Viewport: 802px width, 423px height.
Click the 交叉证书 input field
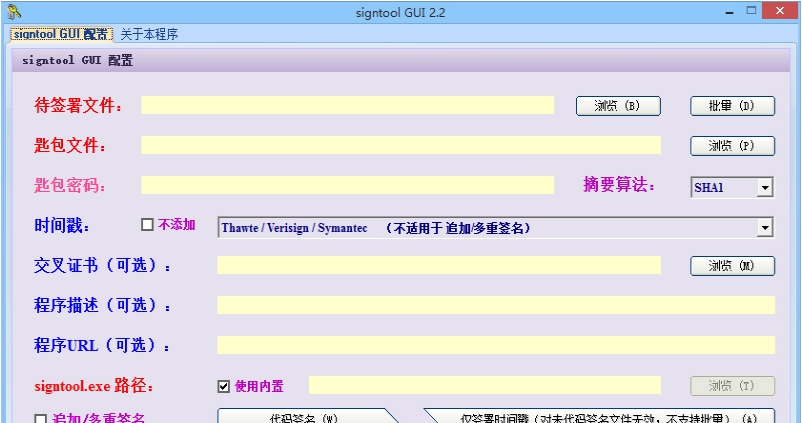439,265
